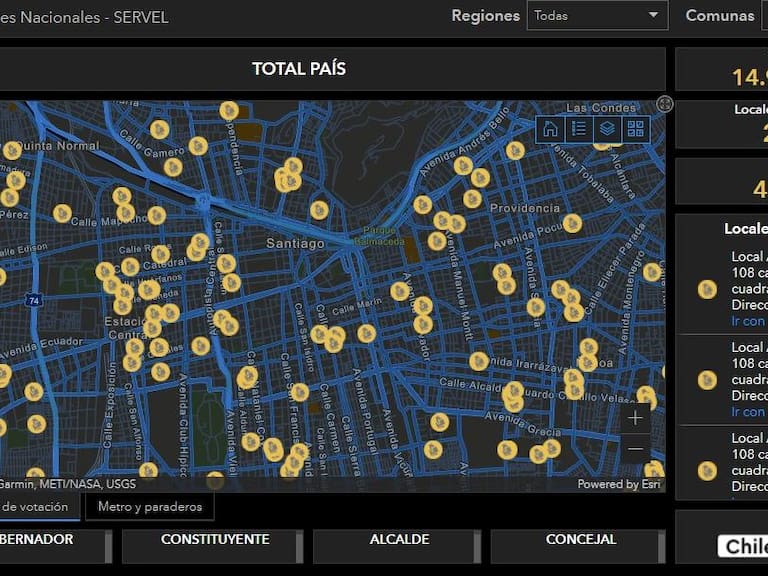Screen dimensions: 768x576
Task: Select the CONCEJAL button
Action: pos(580,540)
